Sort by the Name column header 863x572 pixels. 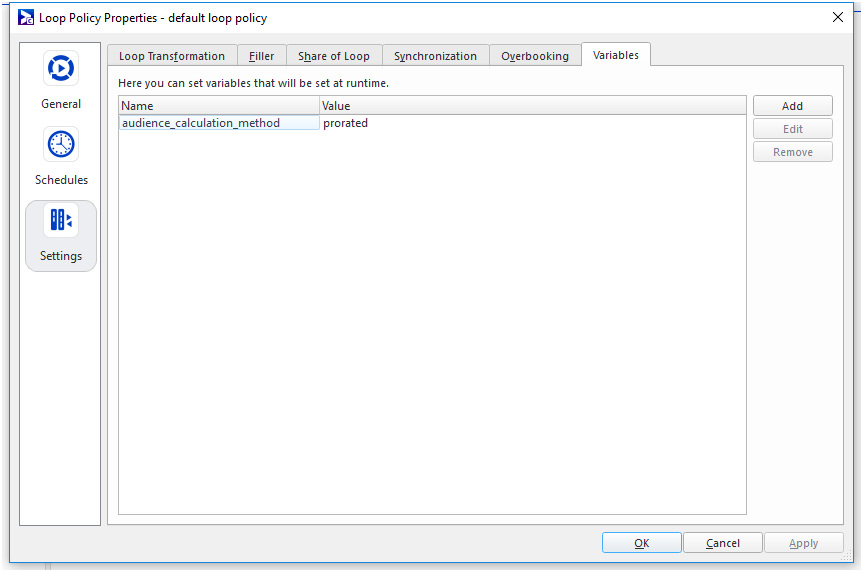pyautogui.click(x=219, y=105)
